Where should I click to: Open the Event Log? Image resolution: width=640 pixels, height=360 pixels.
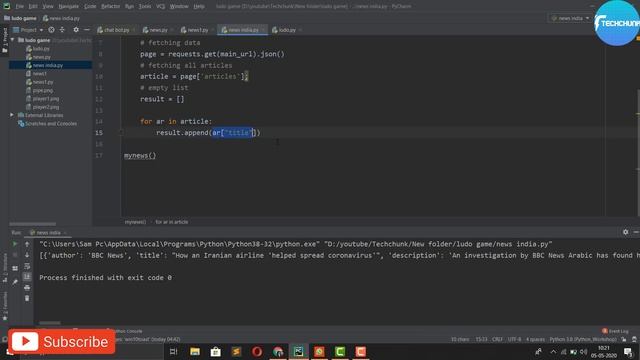tap(616, 331)
